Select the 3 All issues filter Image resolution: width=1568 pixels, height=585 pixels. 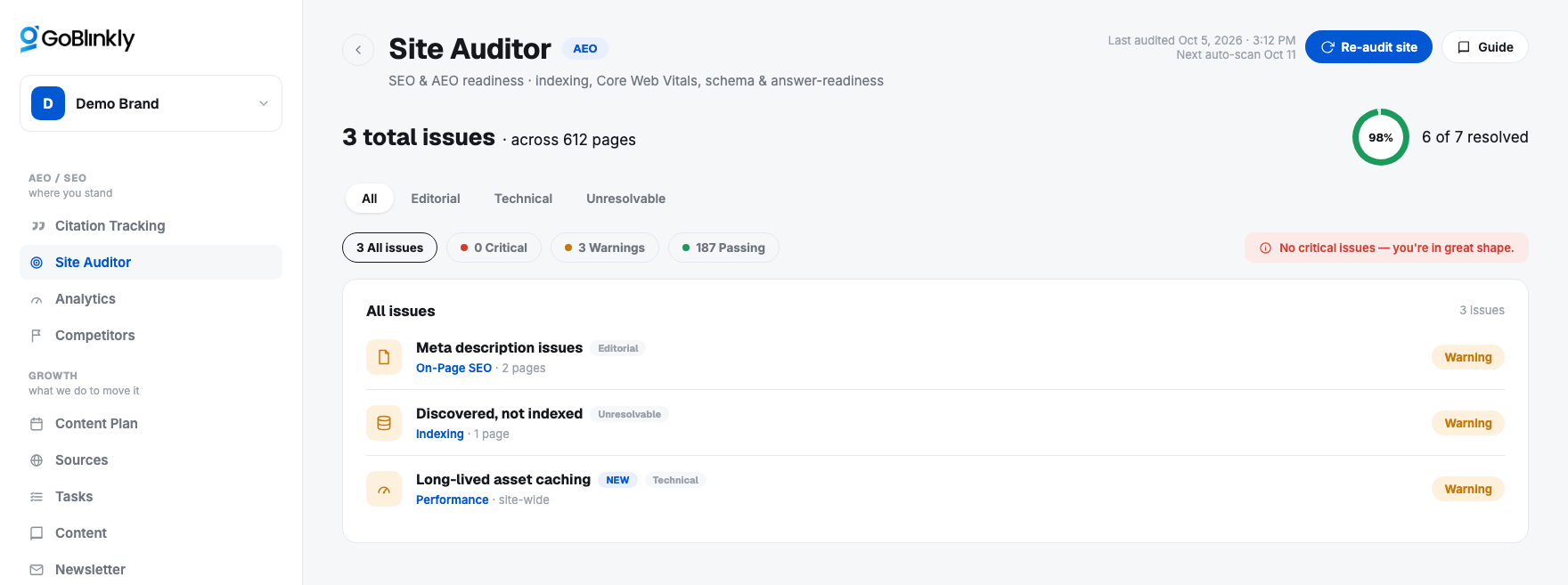[x=389, y=248]
